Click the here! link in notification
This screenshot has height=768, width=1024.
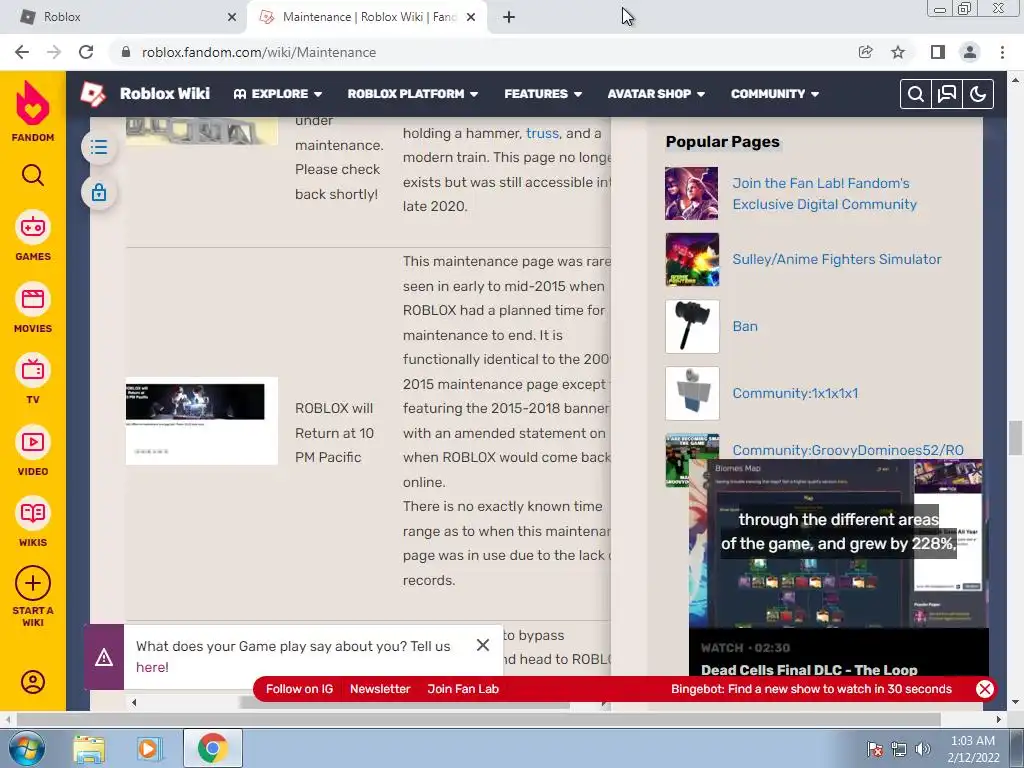coord(152,667)
